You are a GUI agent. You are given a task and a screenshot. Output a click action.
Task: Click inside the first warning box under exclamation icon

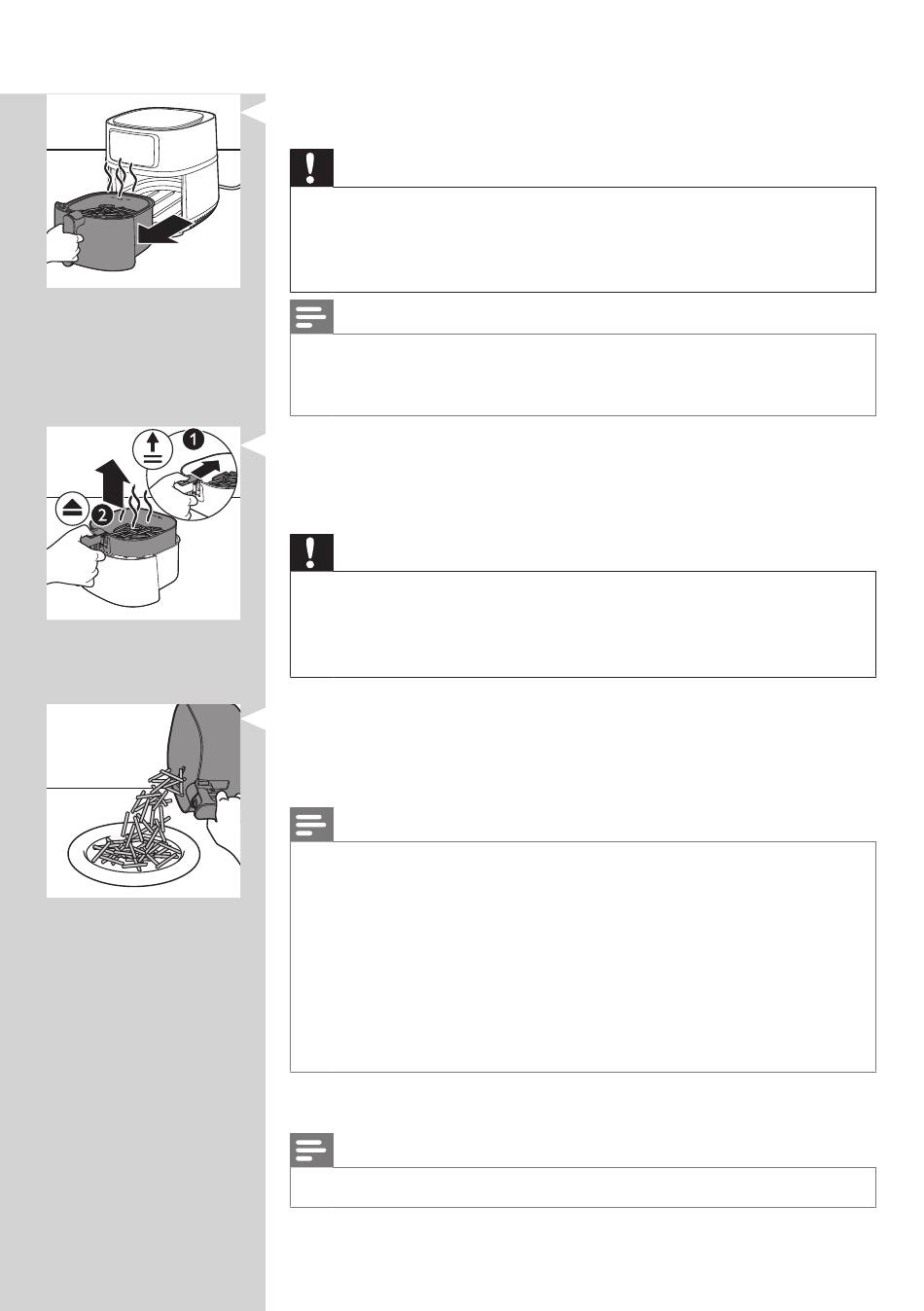tap(583, 239)
